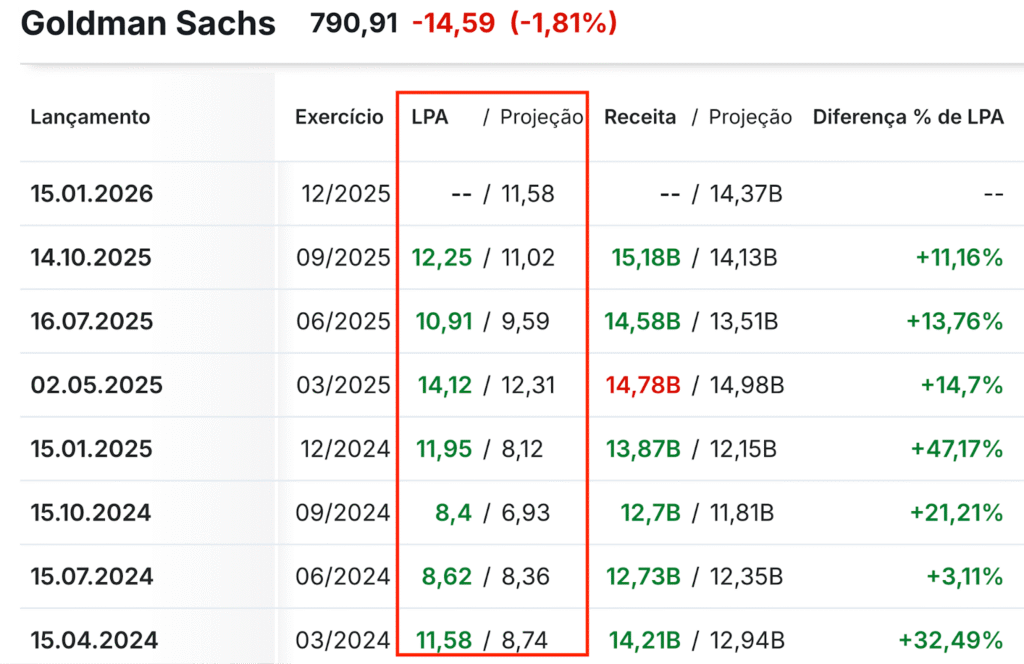This screenshot has height=664, width=1024.
Task: Click the Receita column header
Action: [x=640, y=117]
